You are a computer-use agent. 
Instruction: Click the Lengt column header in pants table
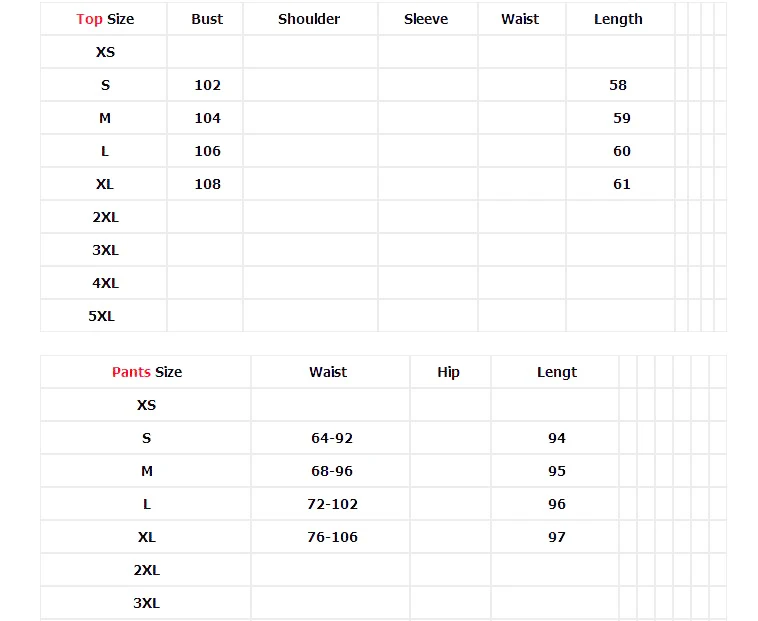pos(557,372)
